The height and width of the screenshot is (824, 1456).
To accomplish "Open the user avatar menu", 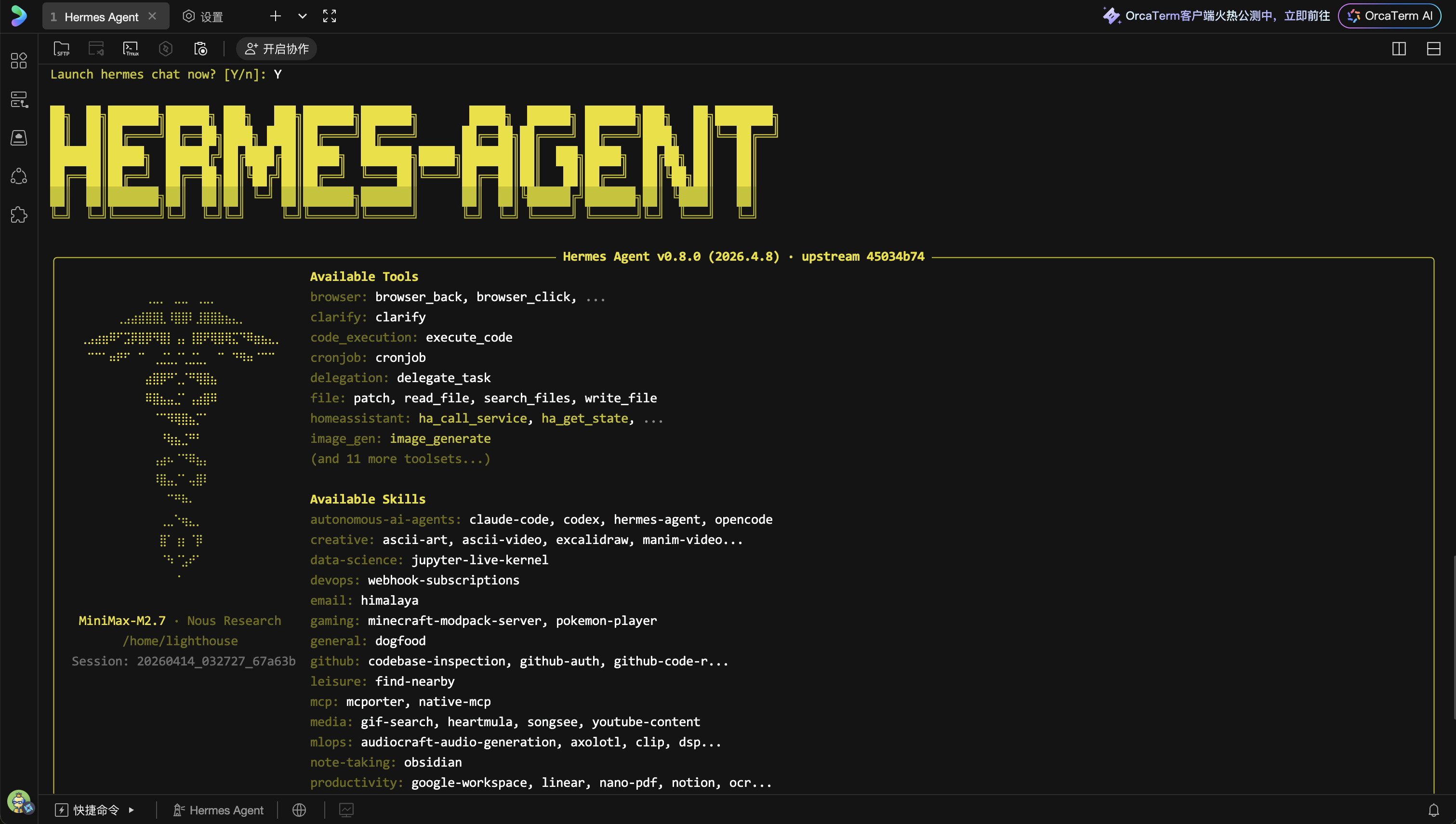I will coord(19,801).
